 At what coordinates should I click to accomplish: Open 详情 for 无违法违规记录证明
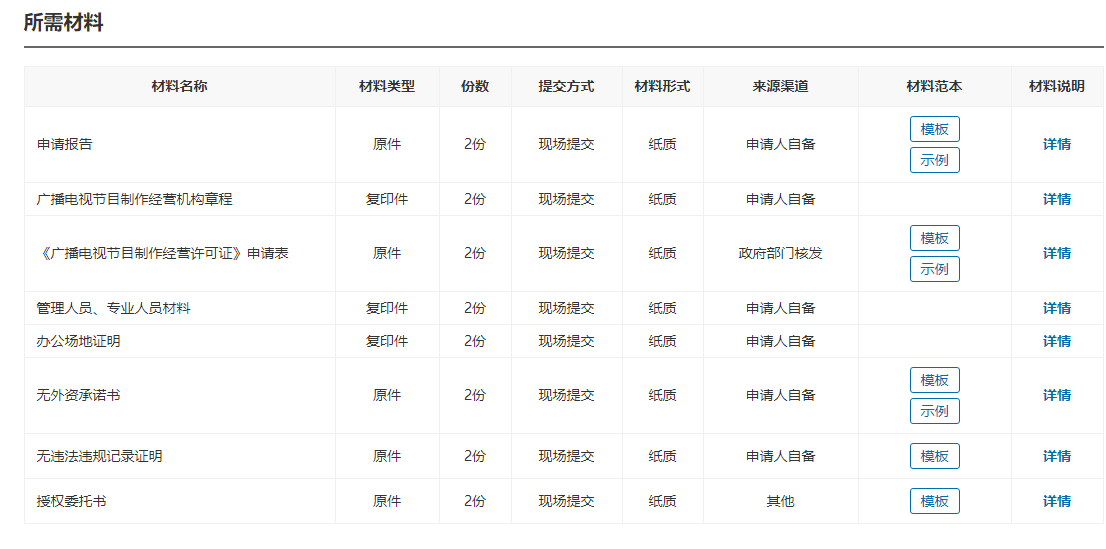(x=1056, y=456)
